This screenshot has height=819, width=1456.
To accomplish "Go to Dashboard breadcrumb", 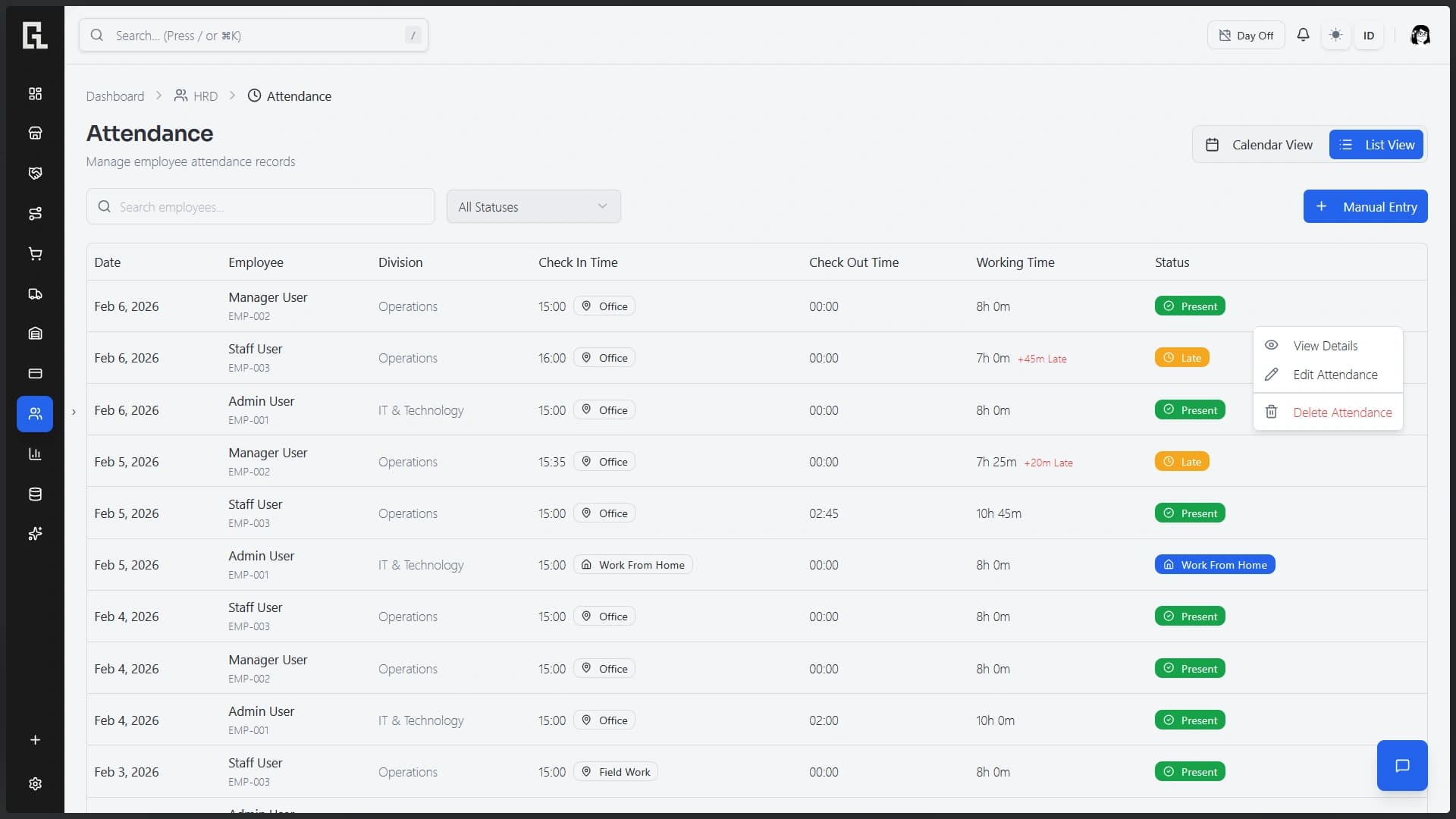I will click(x=115, y=96).
